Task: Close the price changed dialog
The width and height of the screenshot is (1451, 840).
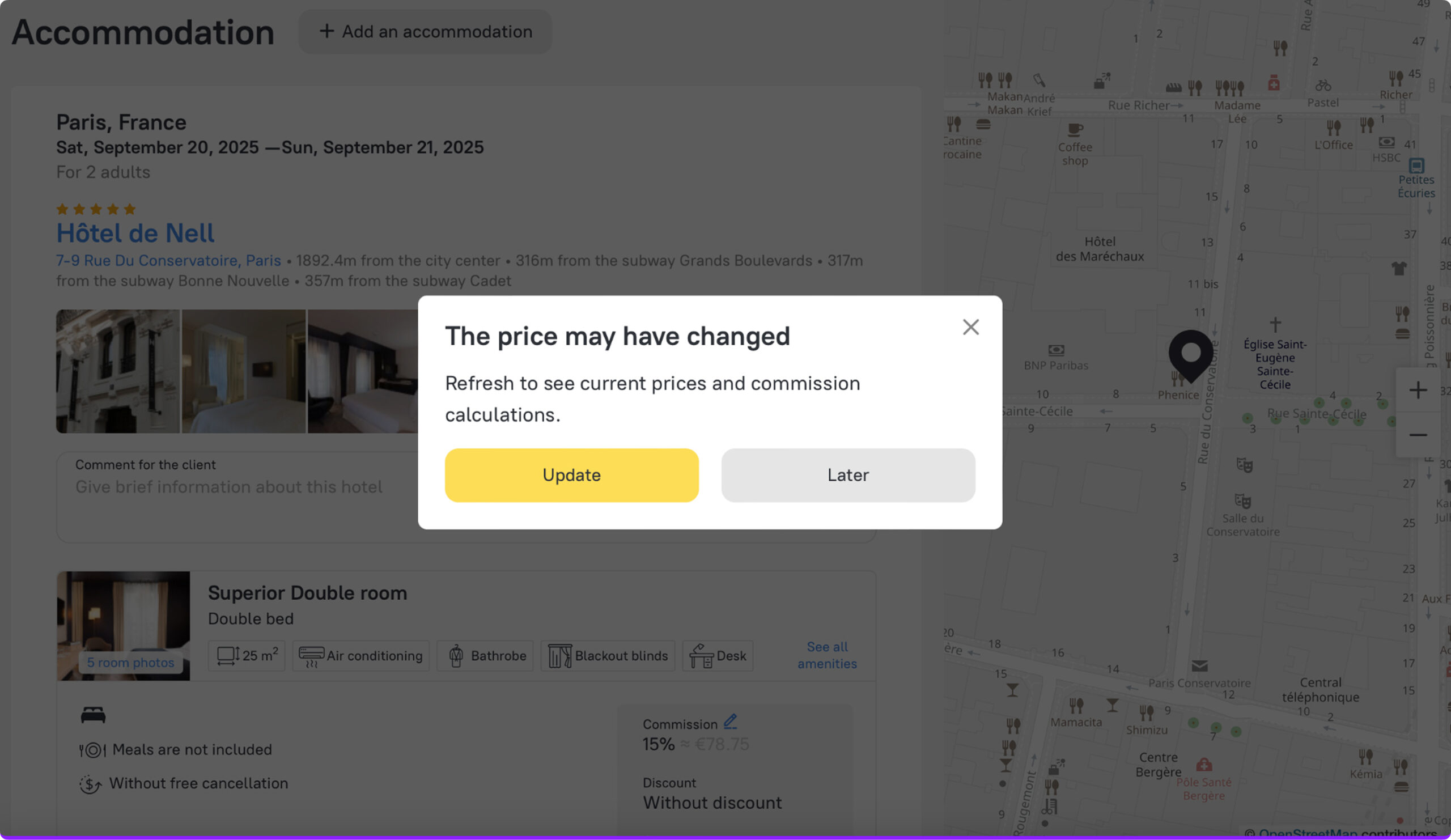Action: coord(970,327)
